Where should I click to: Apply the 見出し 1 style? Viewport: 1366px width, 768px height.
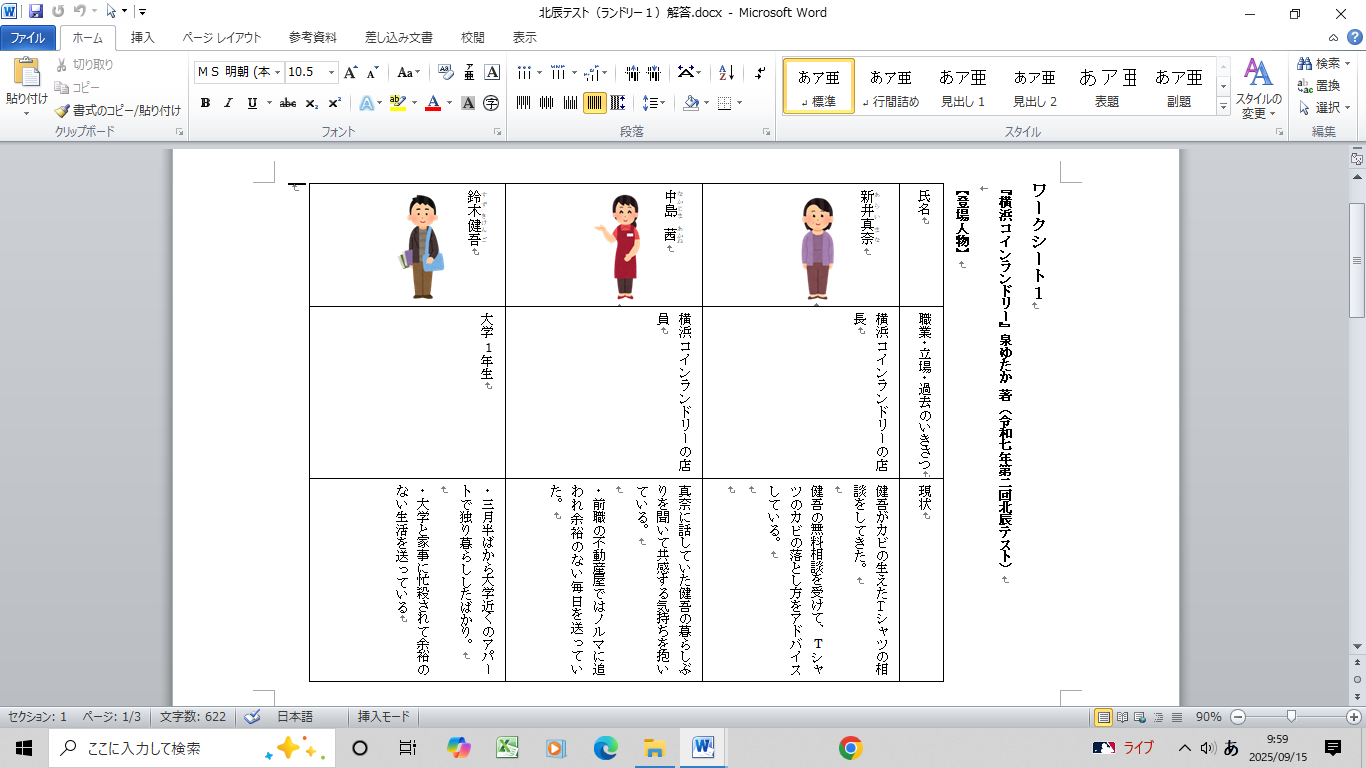tap(962, 87)
